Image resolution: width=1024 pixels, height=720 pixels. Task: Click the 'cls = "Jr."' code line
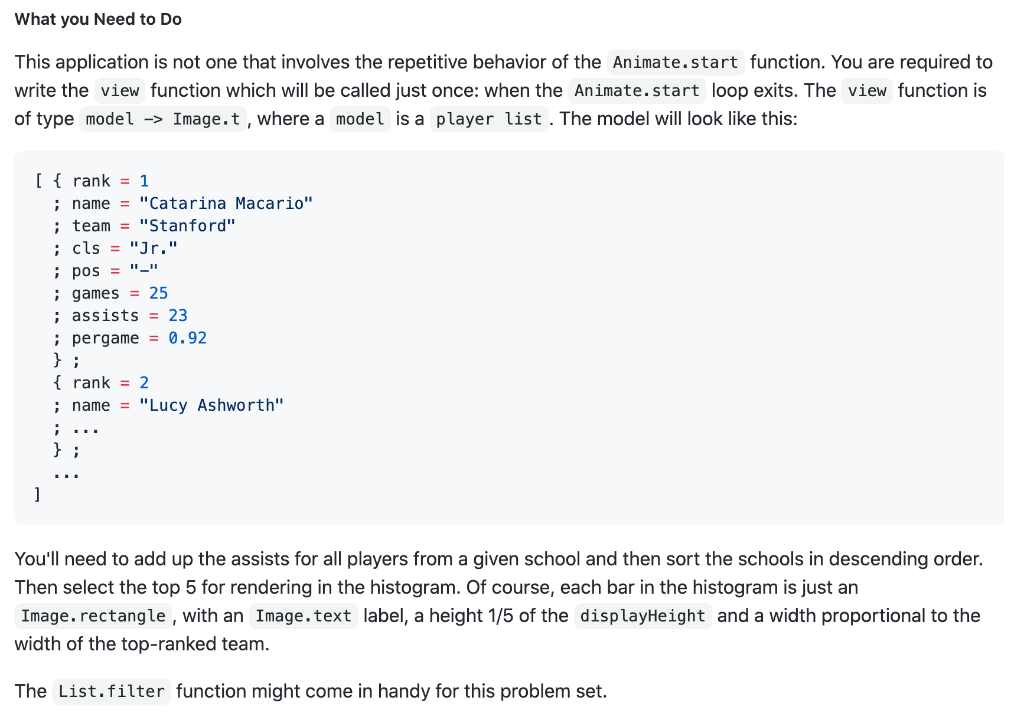click(x=124, y=248)
